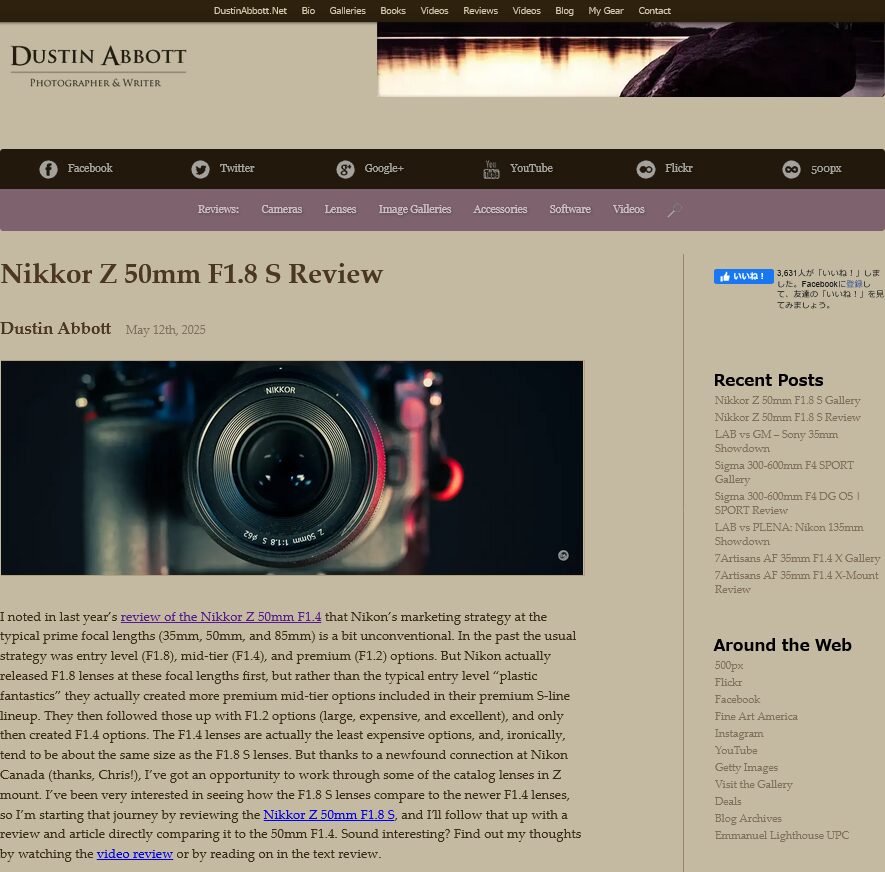Click the Flickr circle icon
This screenshot has width=885, height=872.
tap(646, 169)
